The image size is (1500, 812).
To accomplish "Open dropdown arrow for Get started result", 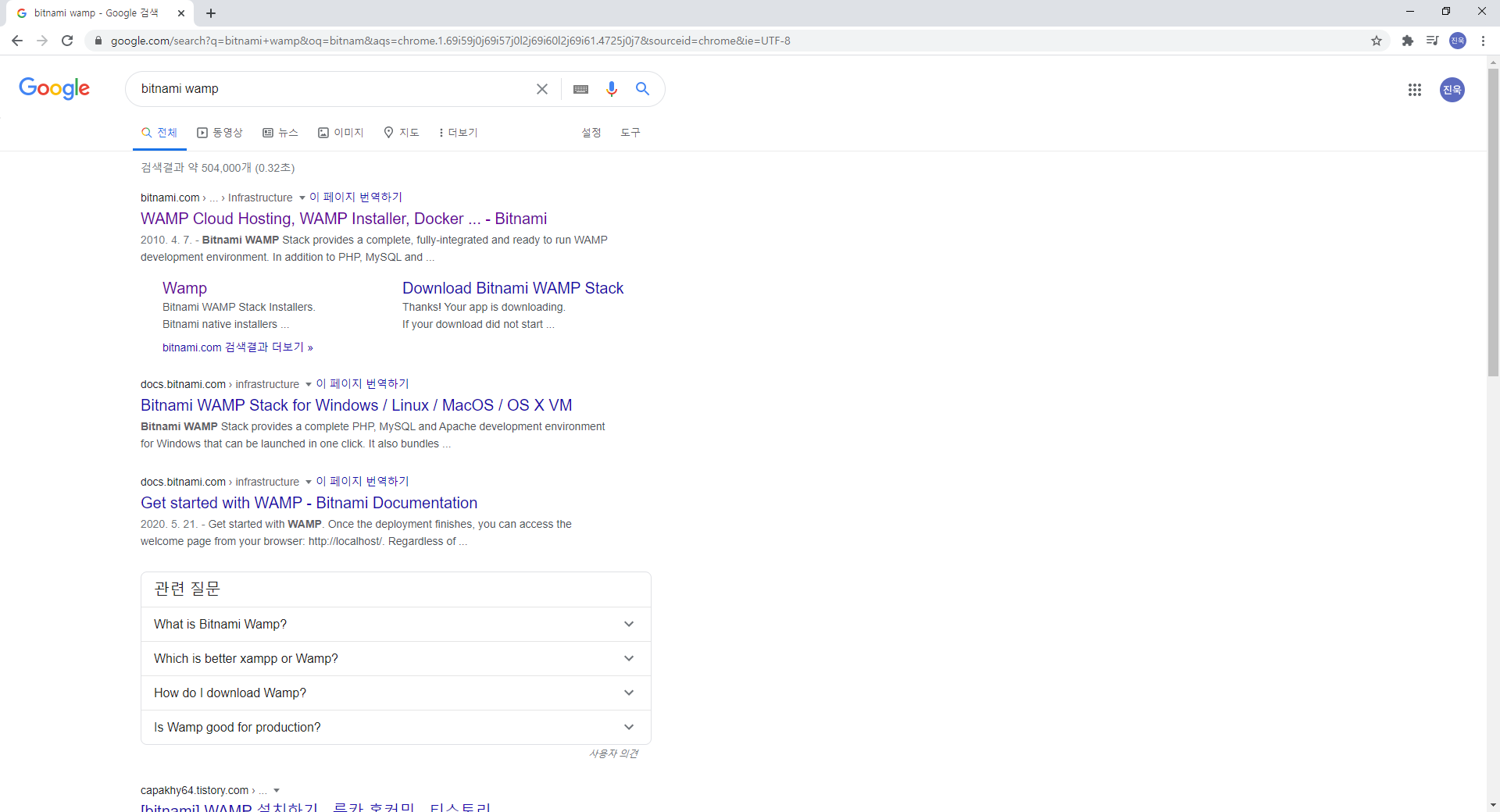I will [309, 483].
